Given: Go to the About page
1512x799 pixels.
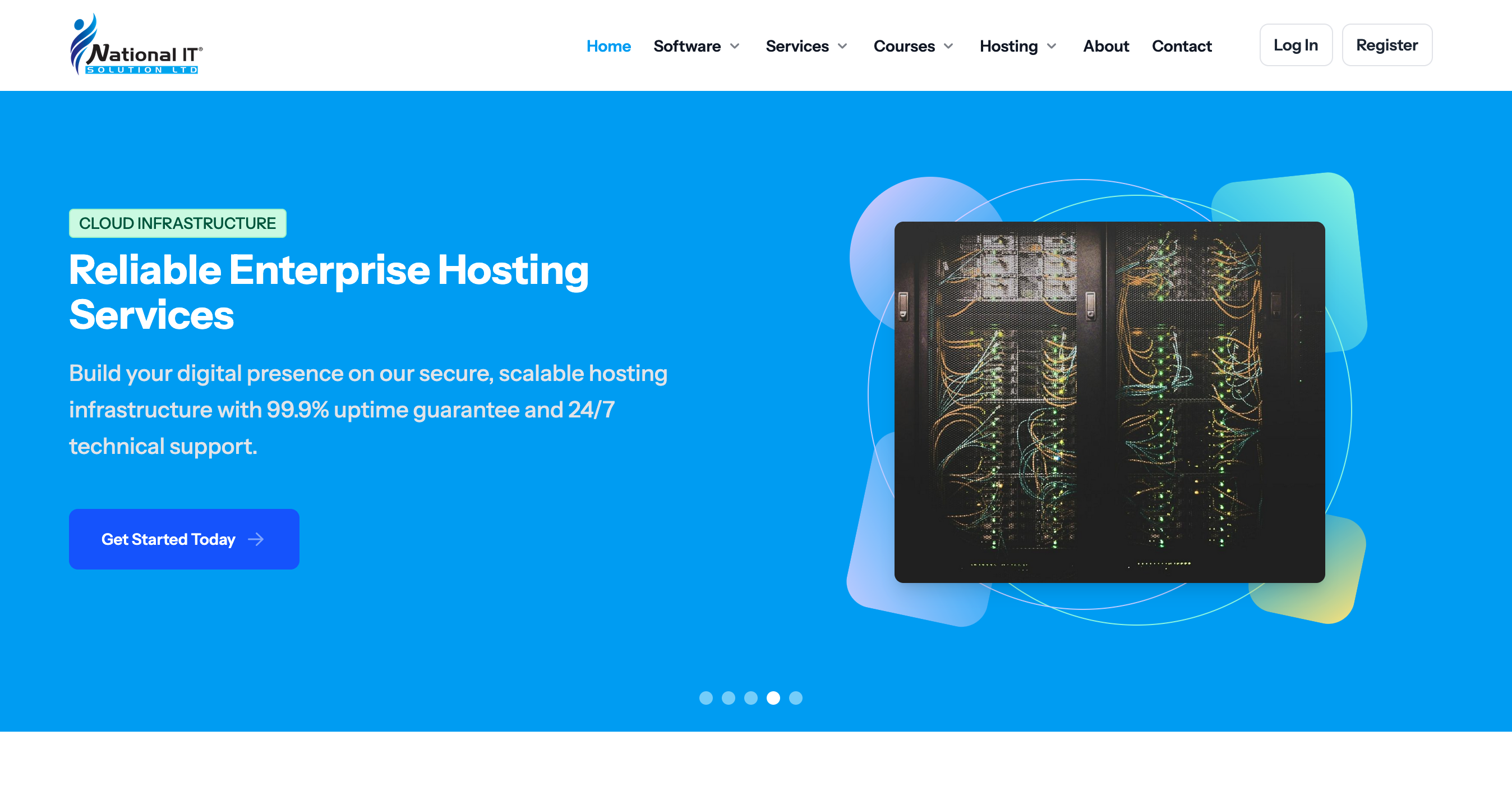Looking at the screenshot, I should point(1106,46).
